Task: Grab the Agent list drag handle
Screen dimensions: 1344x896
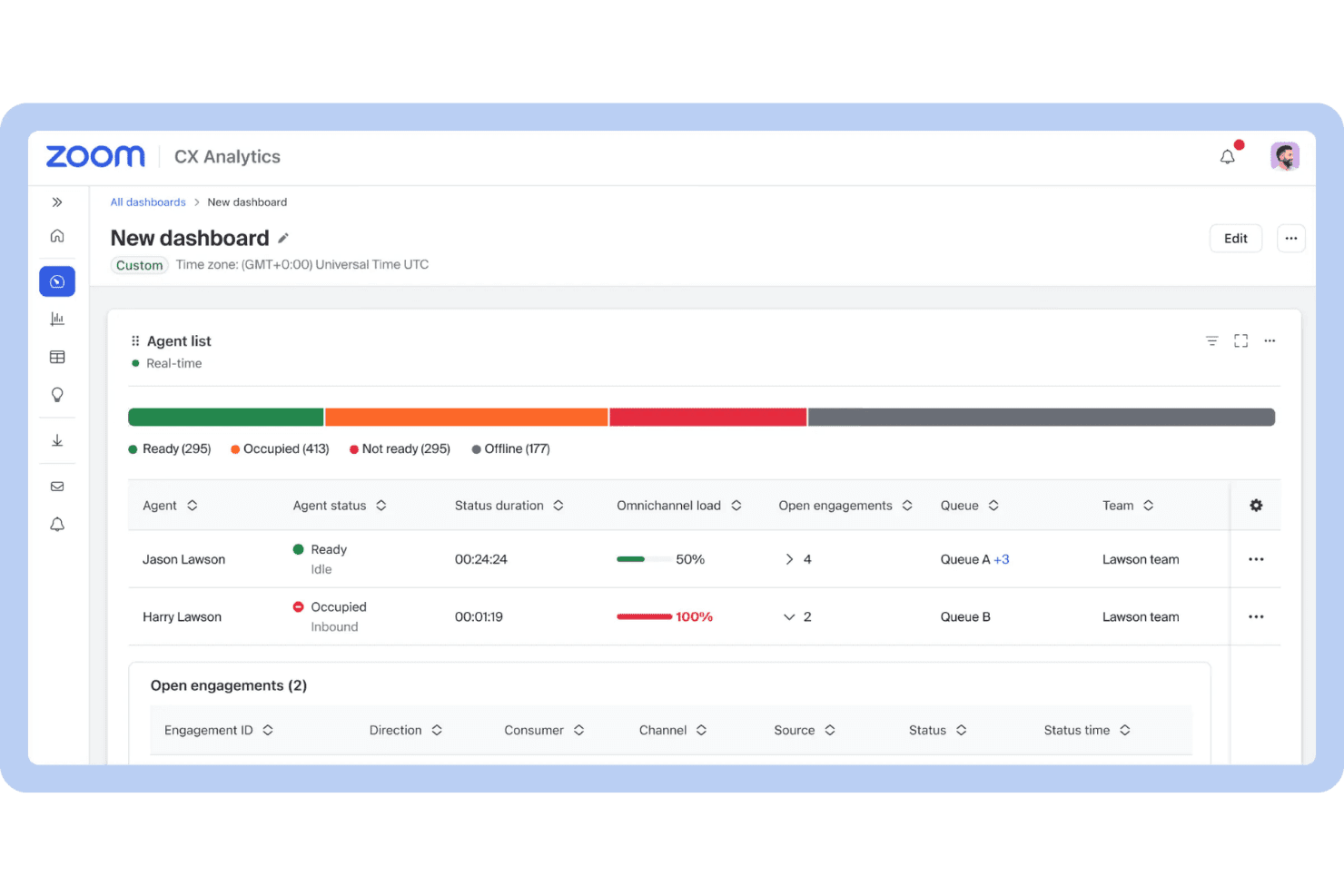Action: click(x=135, y=341)
